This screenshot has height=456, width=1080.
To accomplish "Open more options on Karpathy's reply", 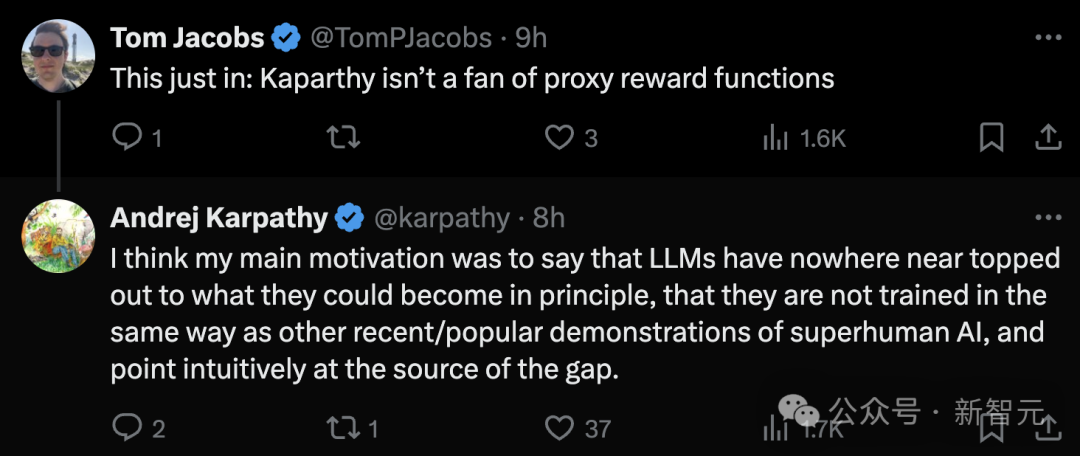I will [x=1047, y=217].
